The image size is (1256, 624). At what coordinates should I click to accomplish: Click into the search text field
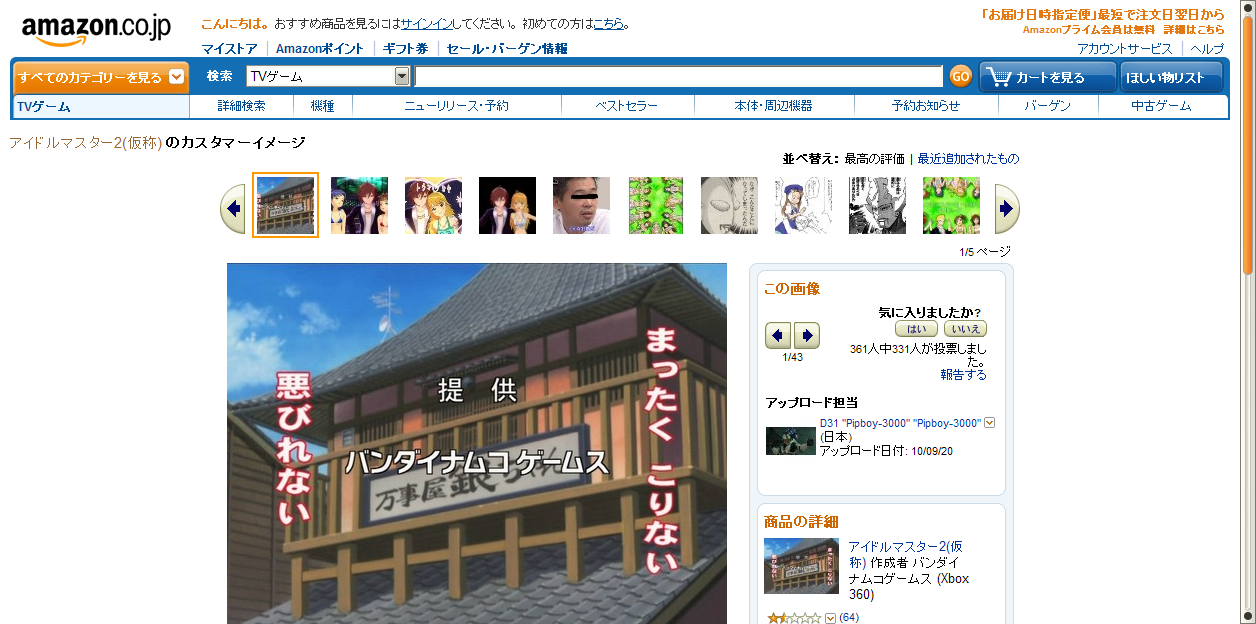click(679, 76)
